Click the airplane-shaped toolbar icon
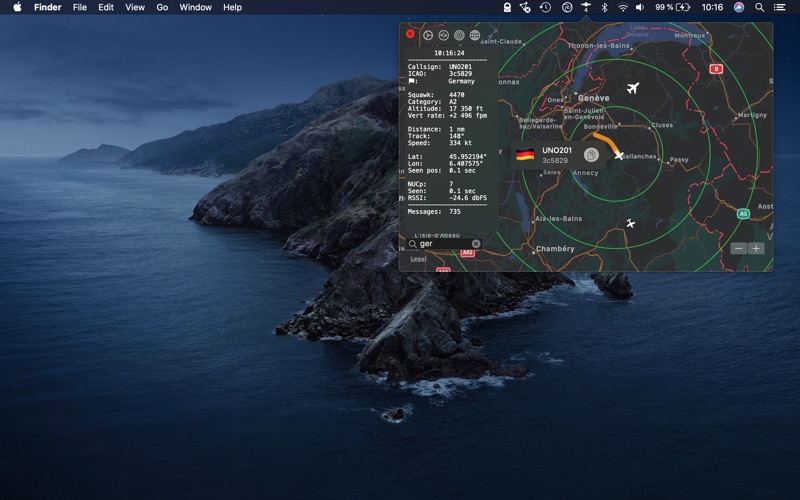The height and width of the screenshot is (500, 800). click(x=428, y=35)
